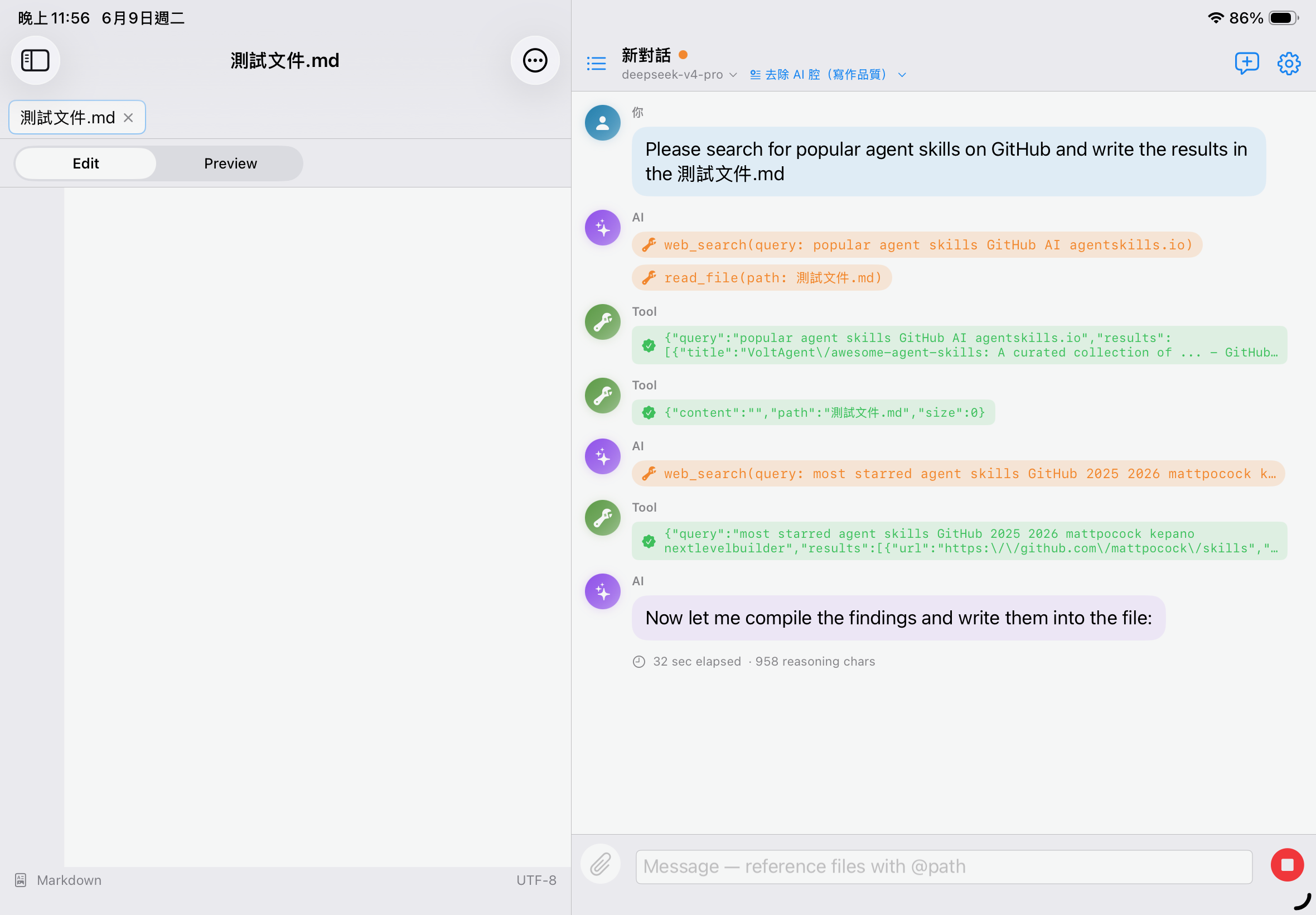Click green check on content size result
Screen dimensions: 1316x915
point(649,412)
